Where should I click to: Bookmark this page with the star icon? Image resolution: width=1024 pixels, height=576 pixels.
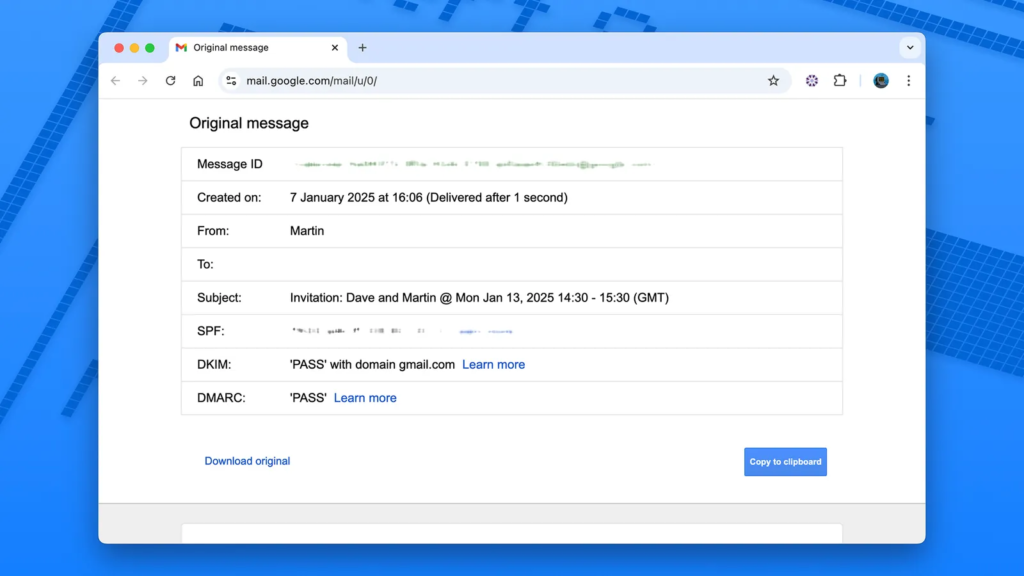[x=773, y=81]
